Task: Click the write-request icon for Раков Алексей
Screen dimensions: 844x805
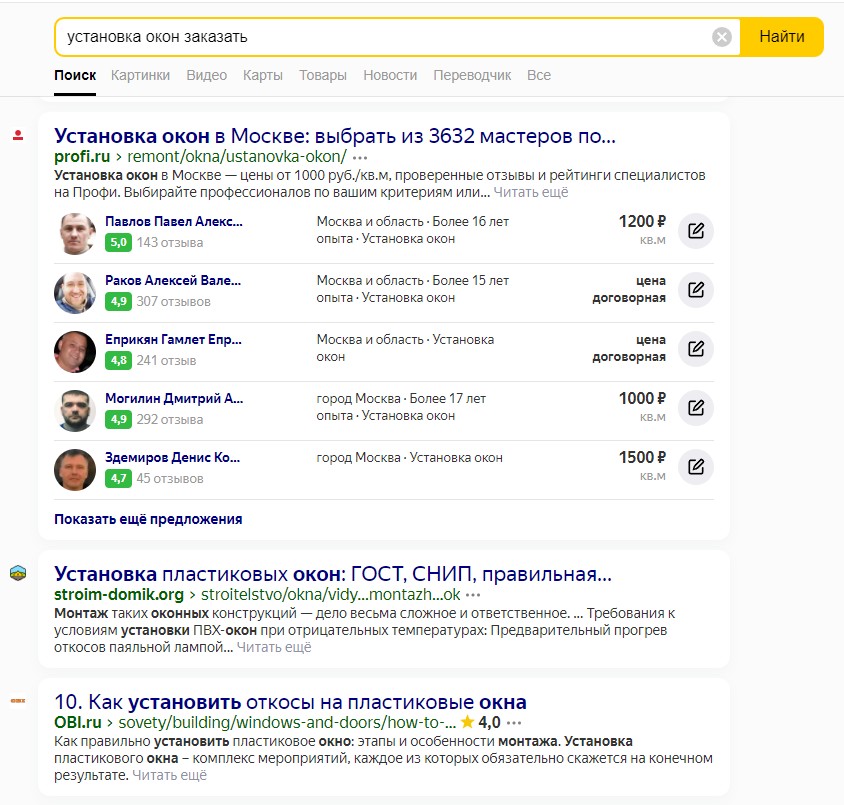Action: click(695, 290)
